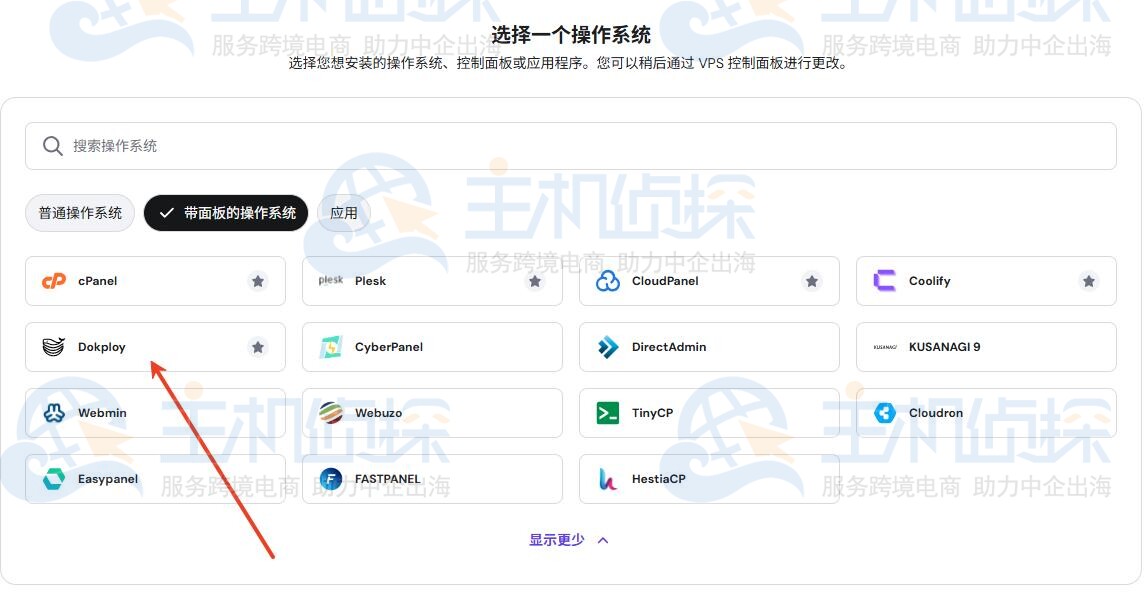Image resolution: width=1146 pixels, height=594 pixels.
Task: Click the Coolify icon
Action: (x=884, y=281)
